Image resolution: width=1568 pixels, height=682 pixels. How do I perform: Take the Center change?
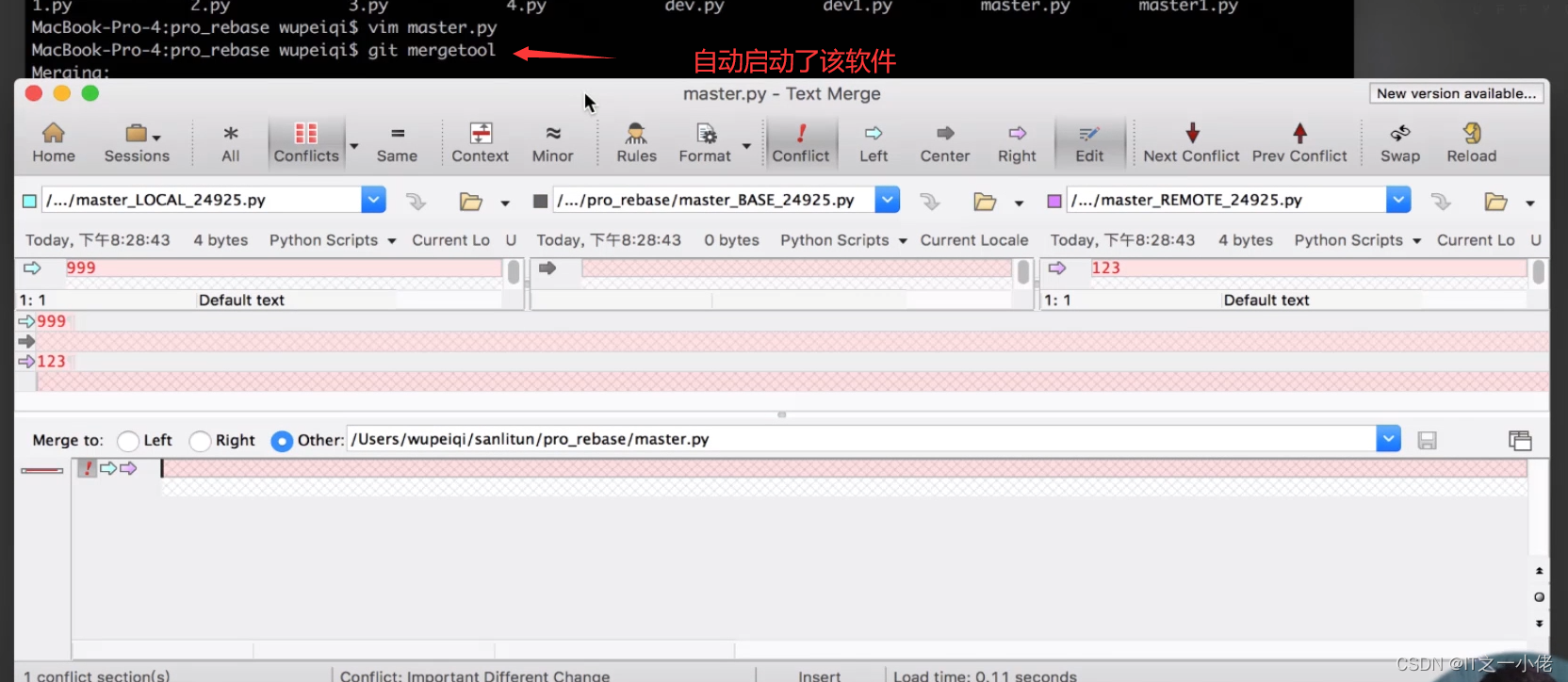pos(945,143)
